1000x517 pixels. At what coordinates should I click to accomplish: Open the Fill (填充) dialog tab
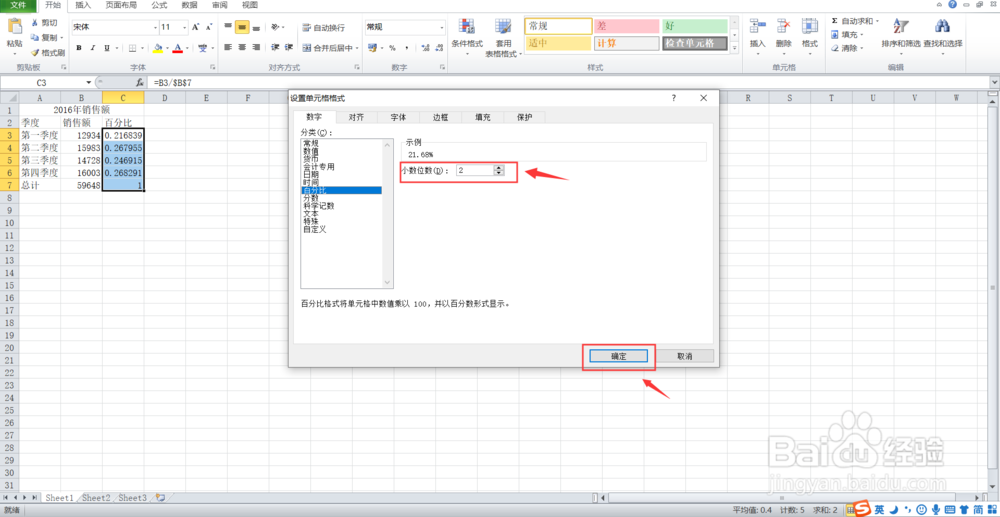483,117
